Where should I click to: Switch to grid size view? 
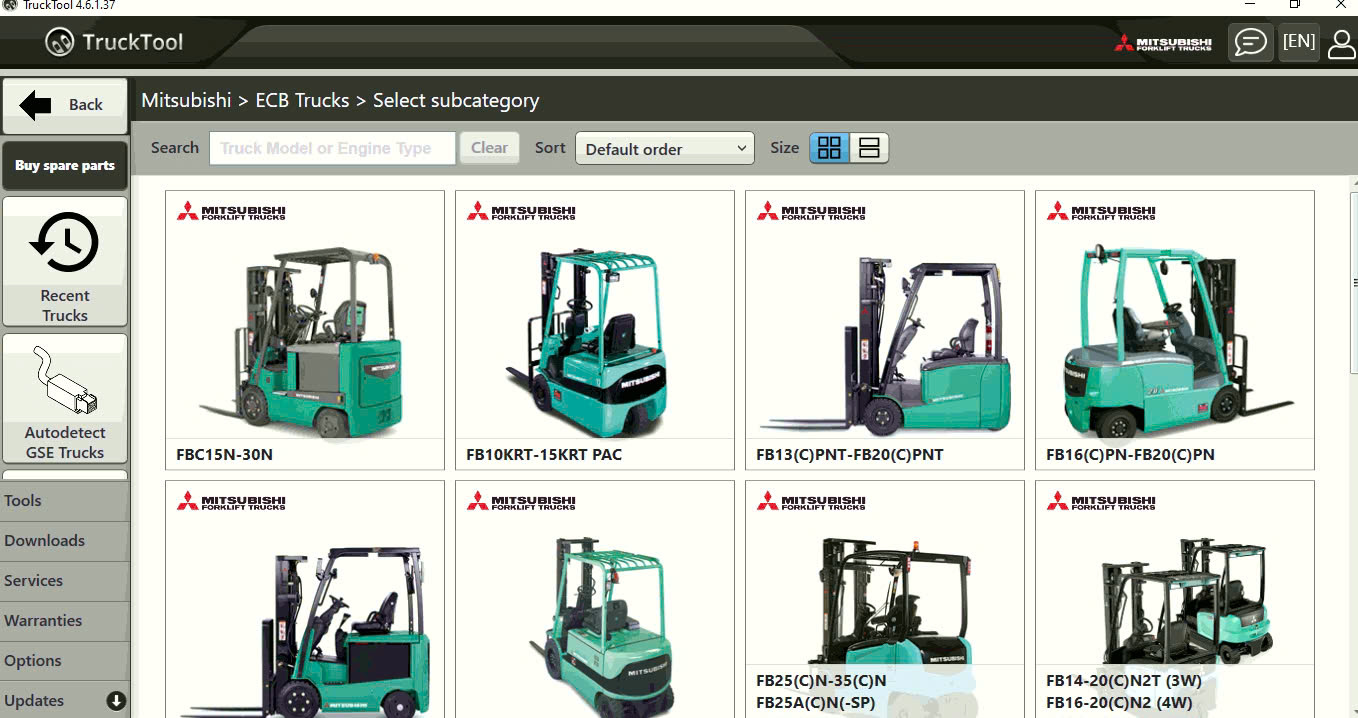coord(830,148)
